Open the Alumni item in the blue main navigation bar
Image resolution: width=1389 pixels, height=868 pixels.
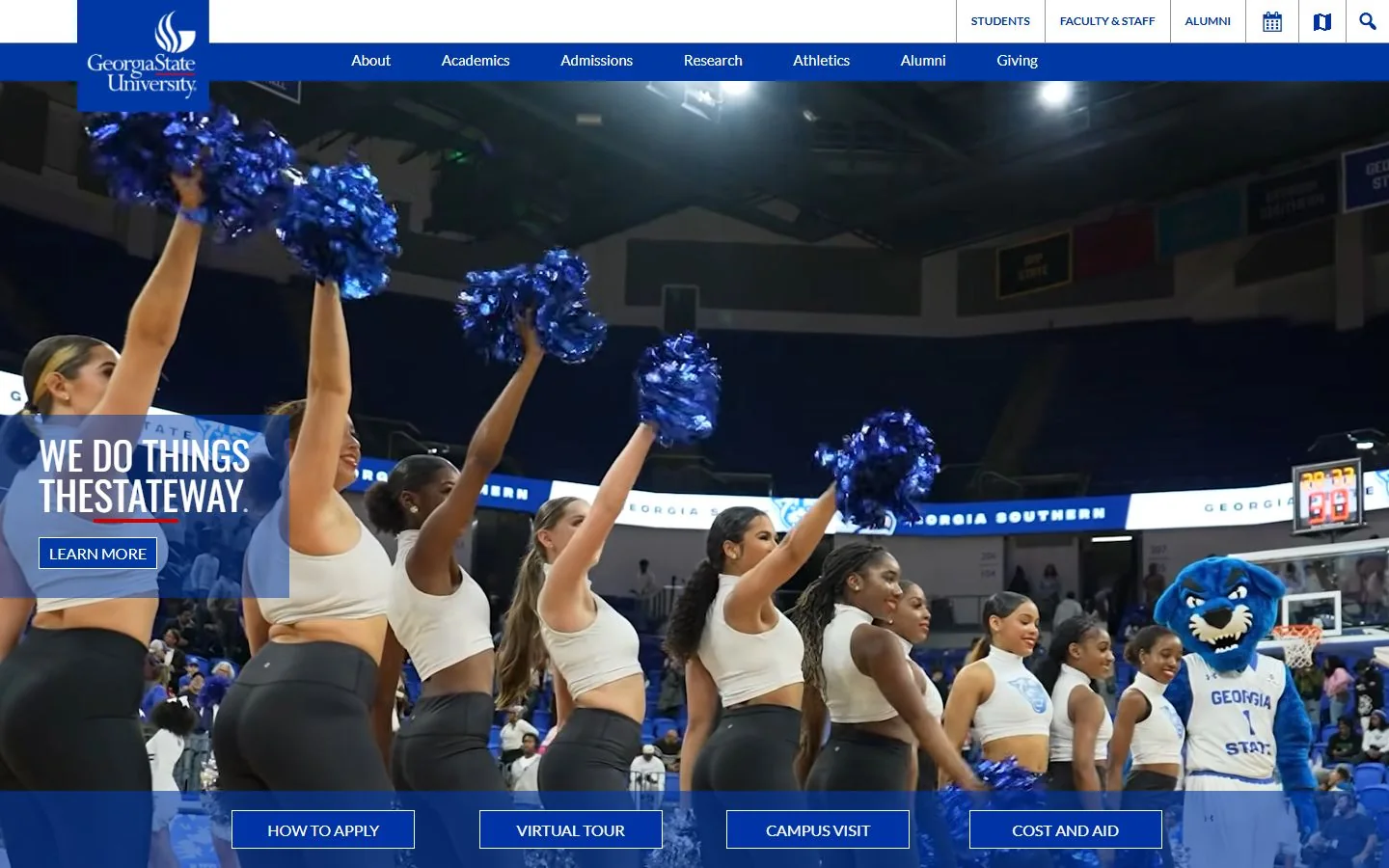pos(923,61)
